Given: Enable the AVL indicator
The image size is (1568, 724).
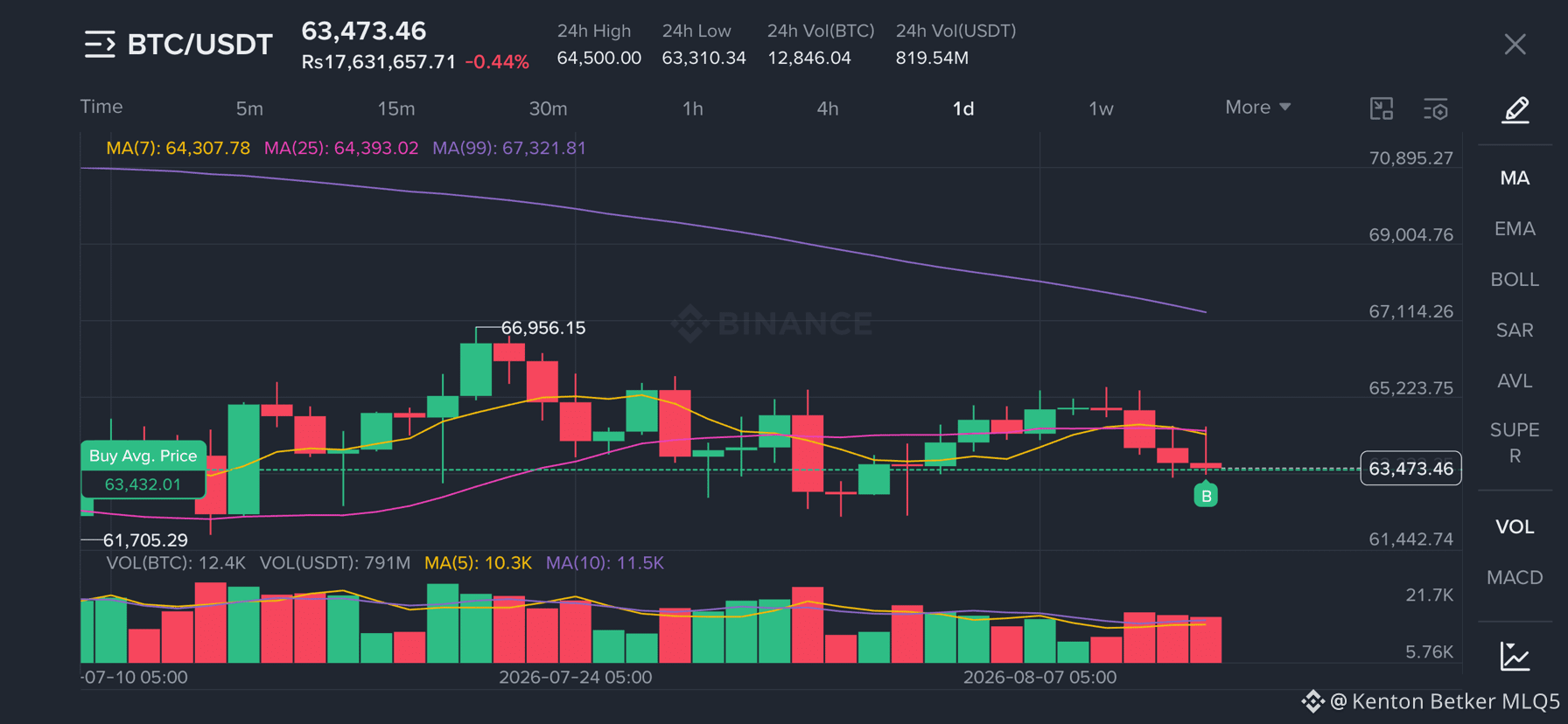Looking at the screenshot, I should [1515, 381].
